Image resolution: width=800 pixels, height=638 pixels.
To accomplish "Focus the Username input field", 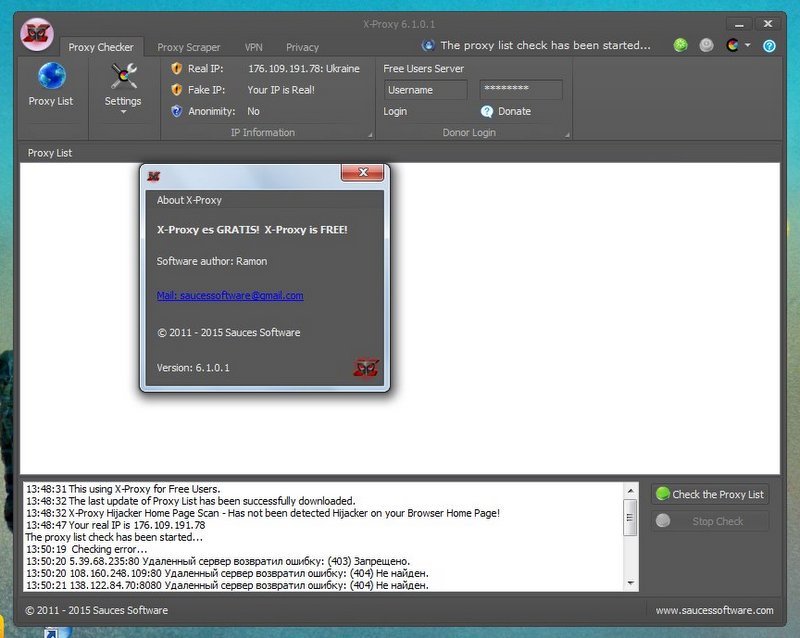I will [x=426, y=90].
